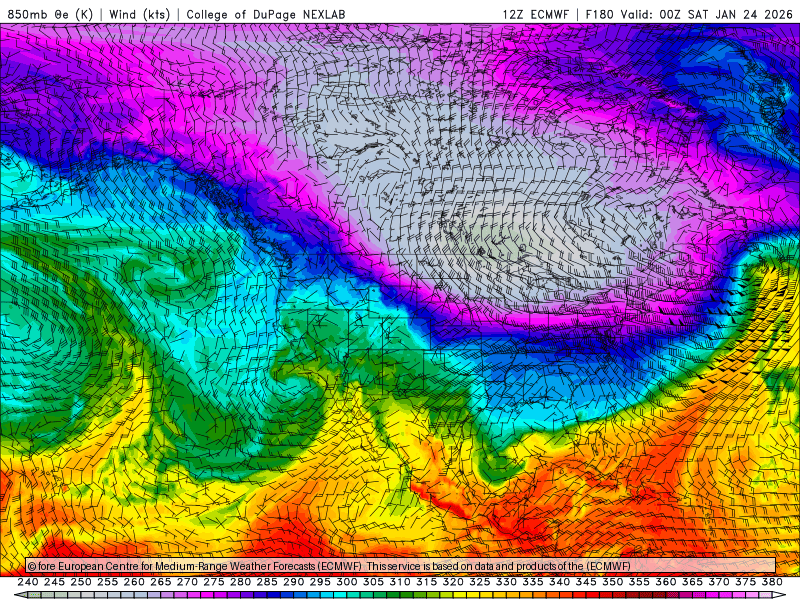Click the 360 value on the color scale
Screen dimensions: 800x600
(665, 582)
